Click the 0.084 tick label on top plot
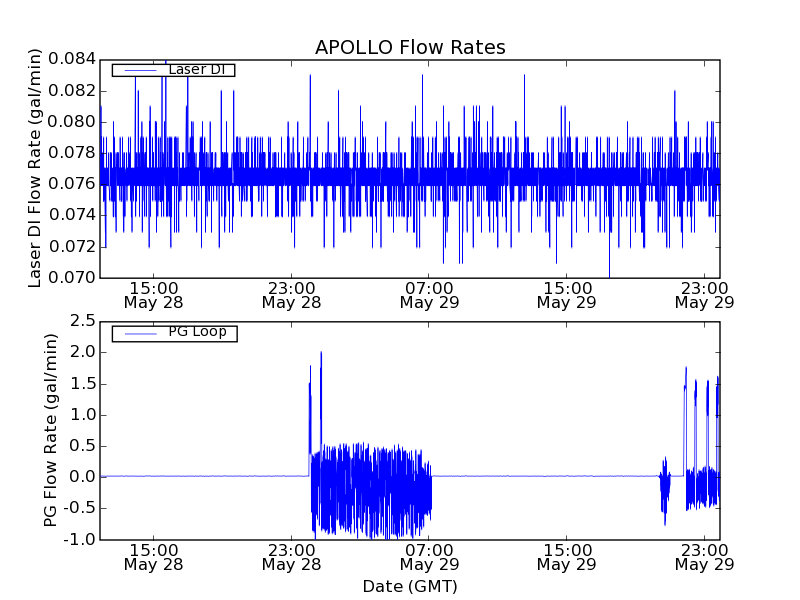 tap(69, 59)
